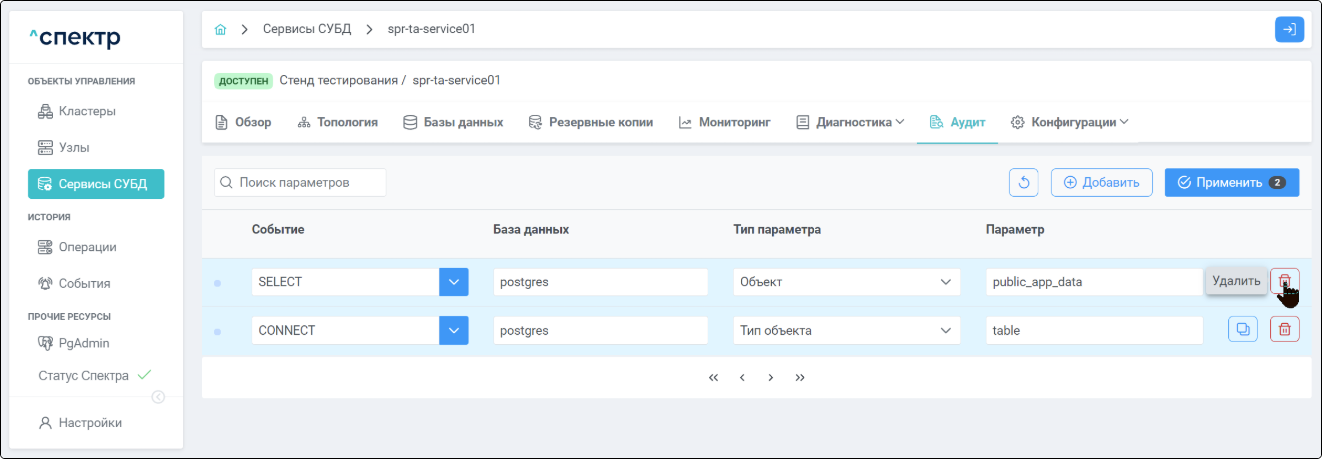Click the Добавить button
This screenshot has height=460, width=1323.
[x=1101, y=182]
